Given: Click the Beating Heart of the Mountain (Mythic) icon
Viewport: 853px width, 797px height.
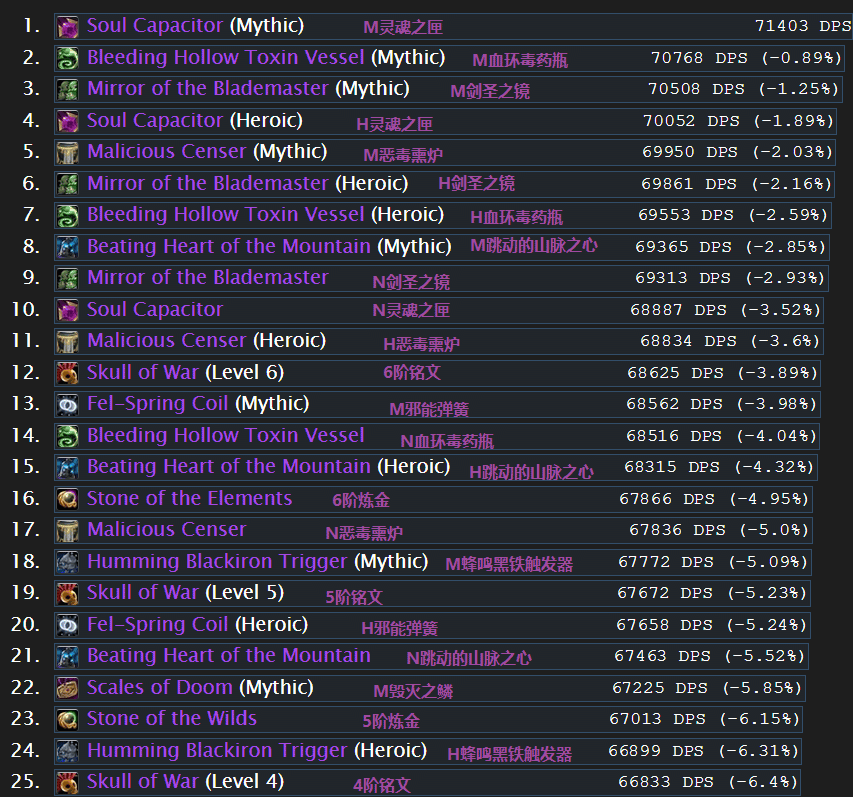Looking at the screenshot, I should click(x=68, y=248).
